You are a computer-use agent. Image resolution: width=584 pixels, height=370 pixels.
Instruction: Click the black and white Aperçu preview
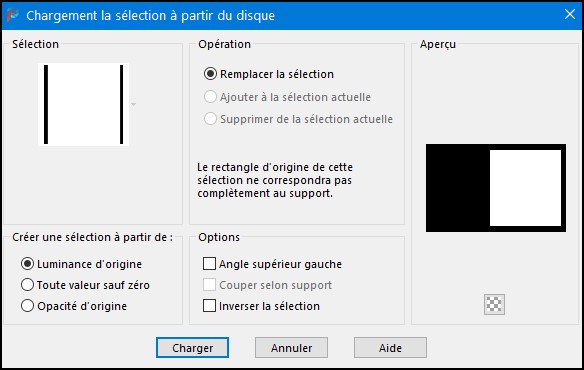[496, 188]
